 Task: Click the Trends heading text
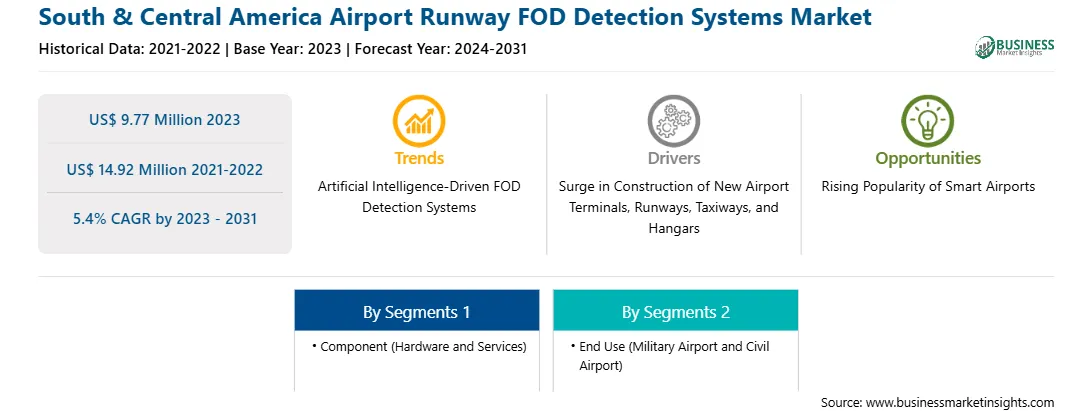[419, 158]
